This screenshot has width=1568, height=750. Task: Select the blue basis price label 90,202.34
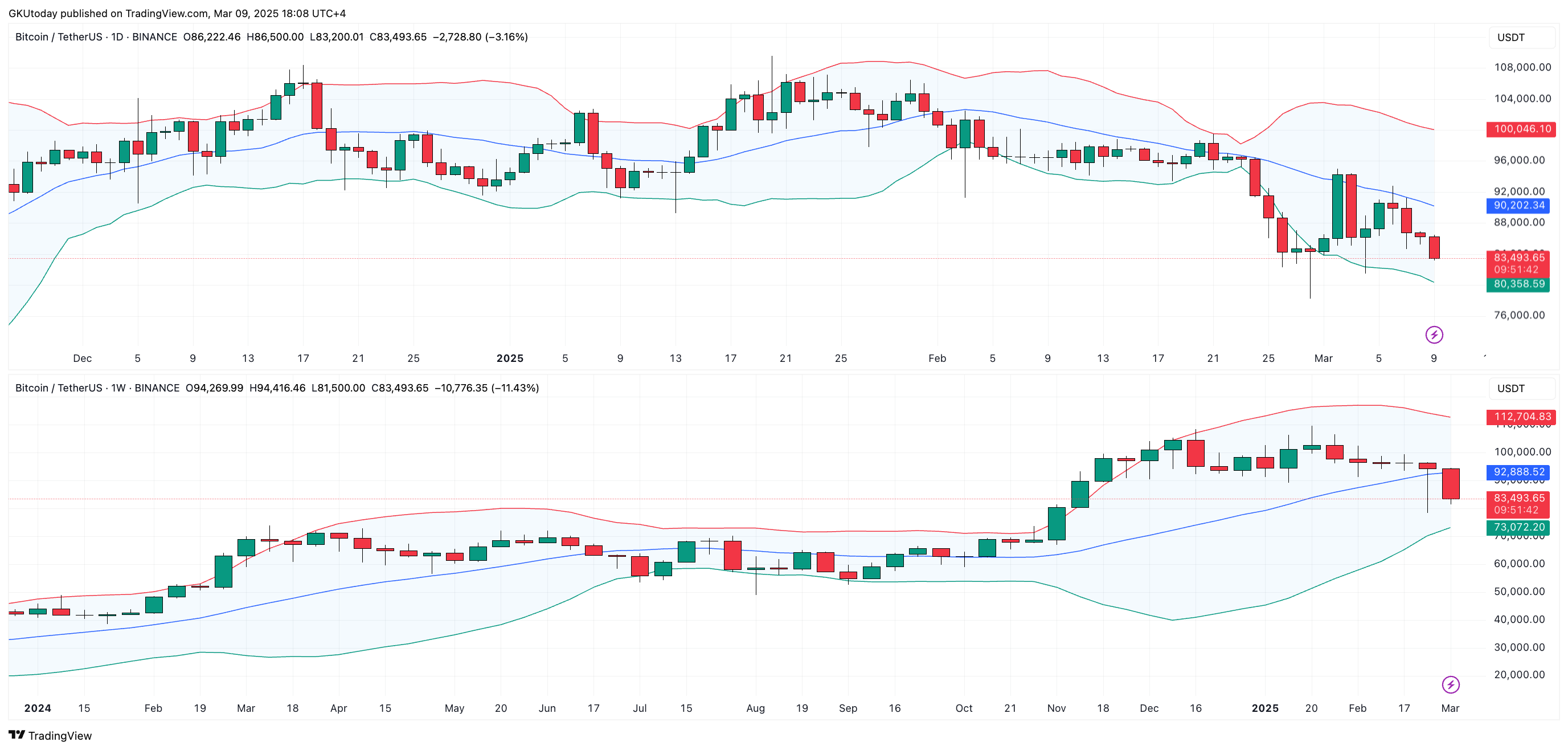(1518, 205)
